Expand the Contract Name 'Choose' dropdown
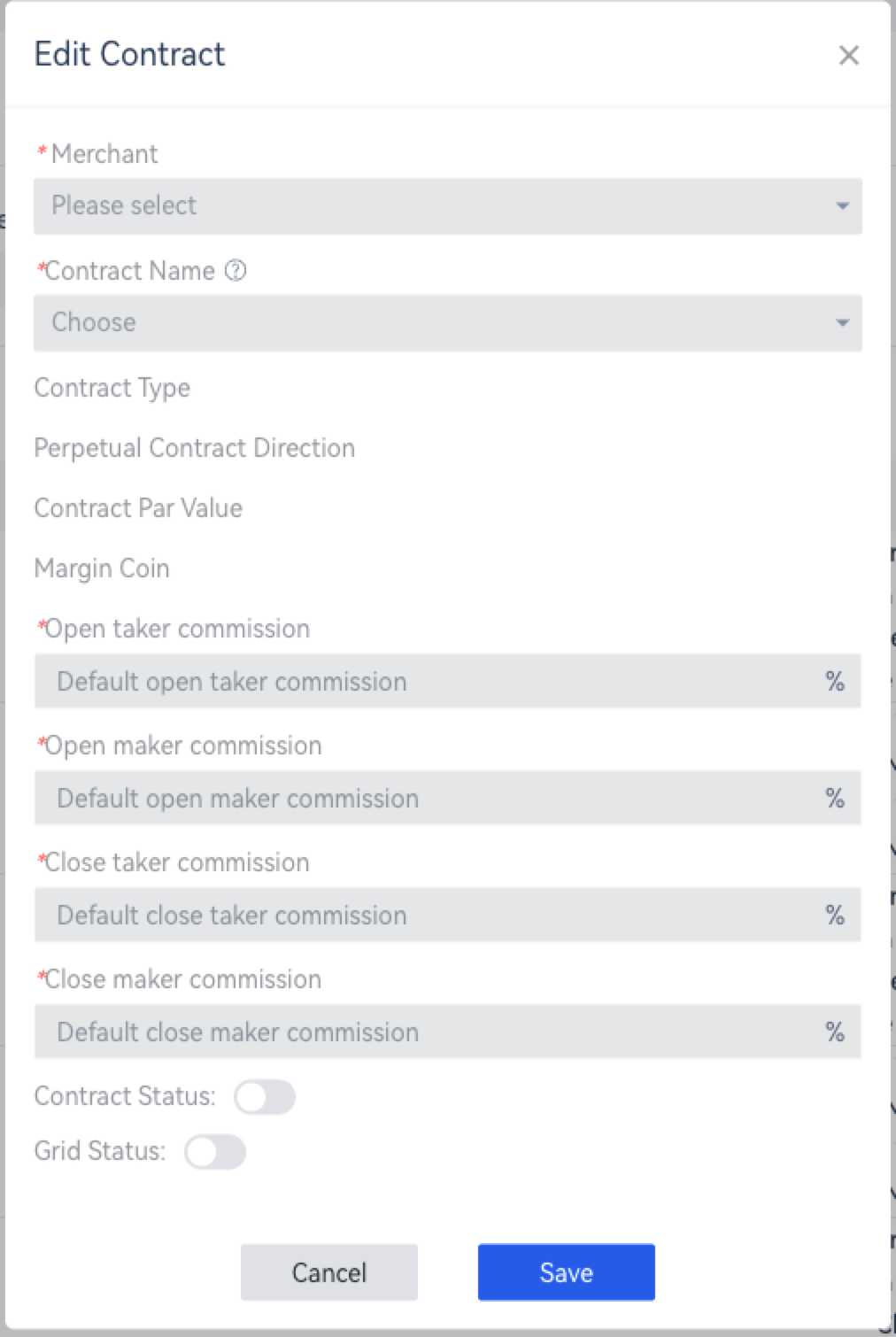The width and height of the screenshot is (896, 1337). 448,323
